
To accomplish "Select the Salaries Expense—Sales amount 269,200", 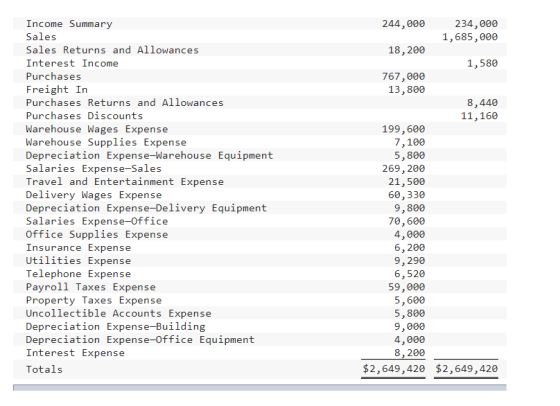I will pos(404,169).
